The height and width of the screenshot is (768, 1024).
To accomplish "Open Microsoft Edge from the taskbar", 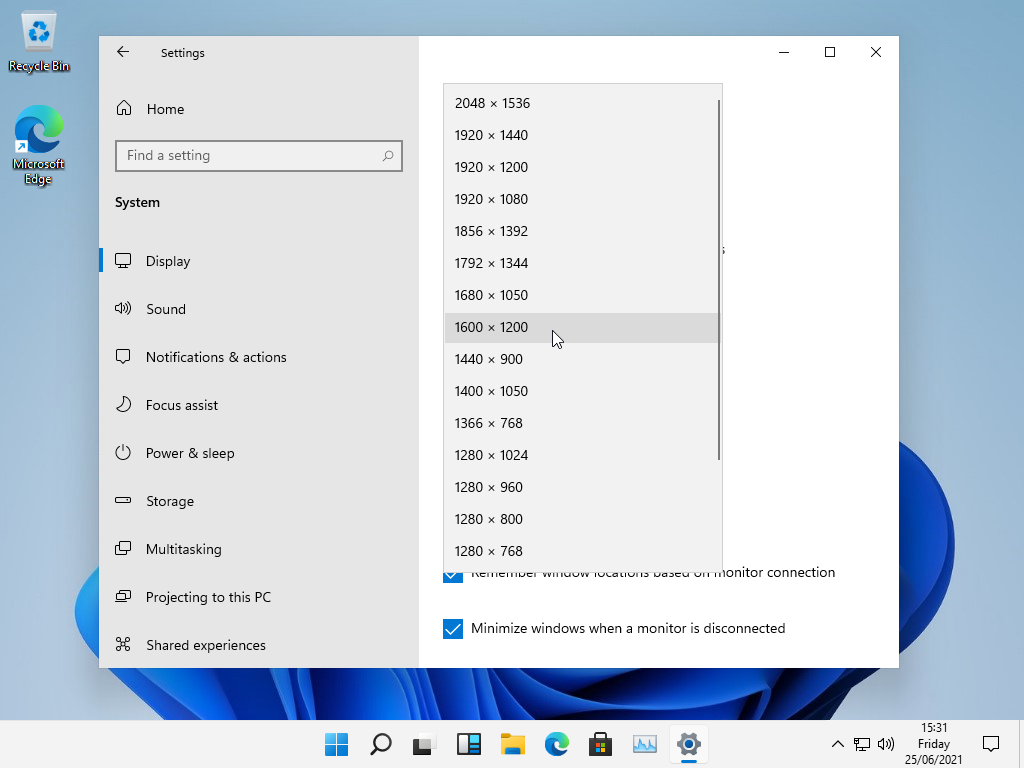I will [x=556, y=744].
